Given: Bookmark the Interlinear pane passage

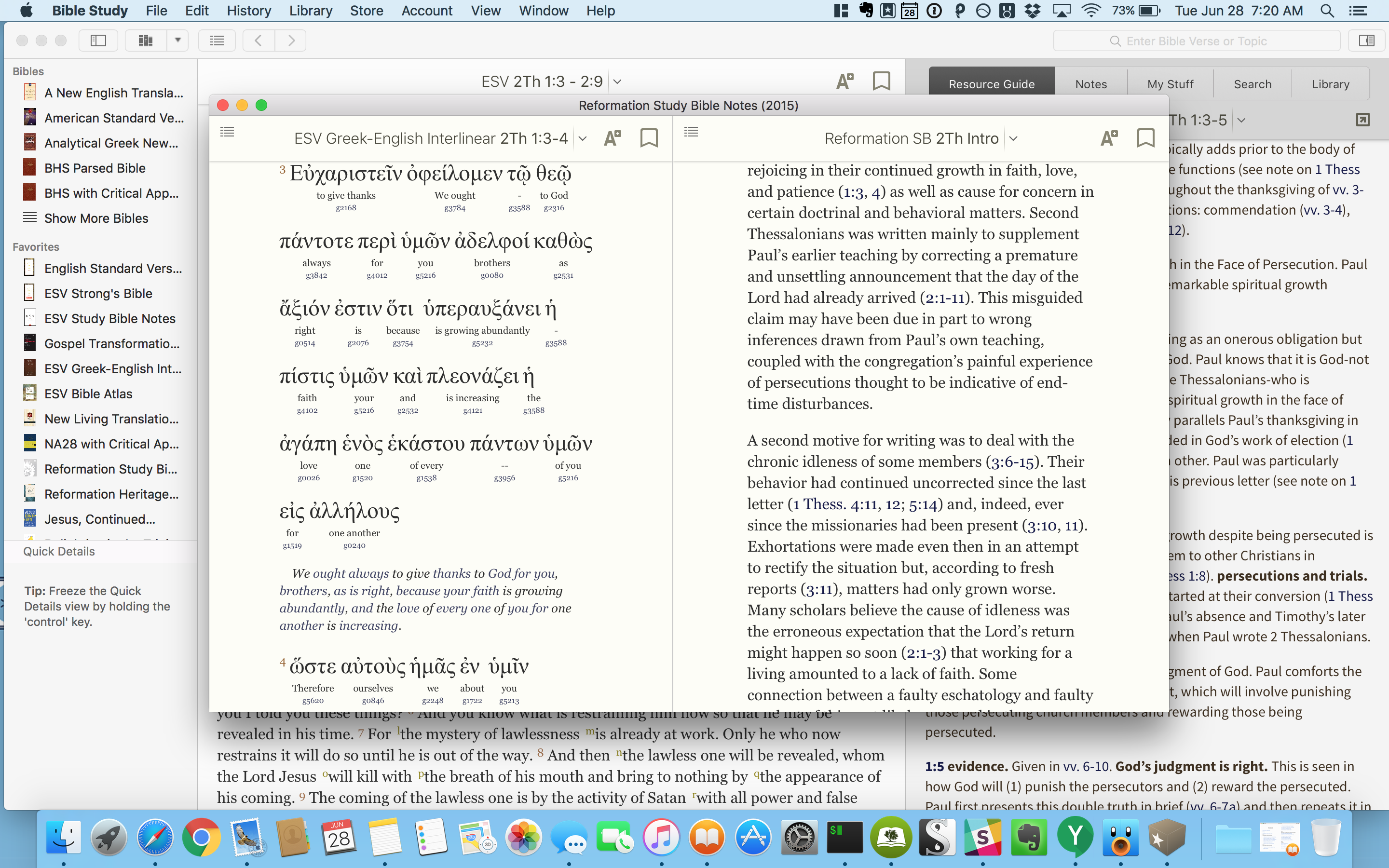Looking at the screenshot, I should [649, 138].
